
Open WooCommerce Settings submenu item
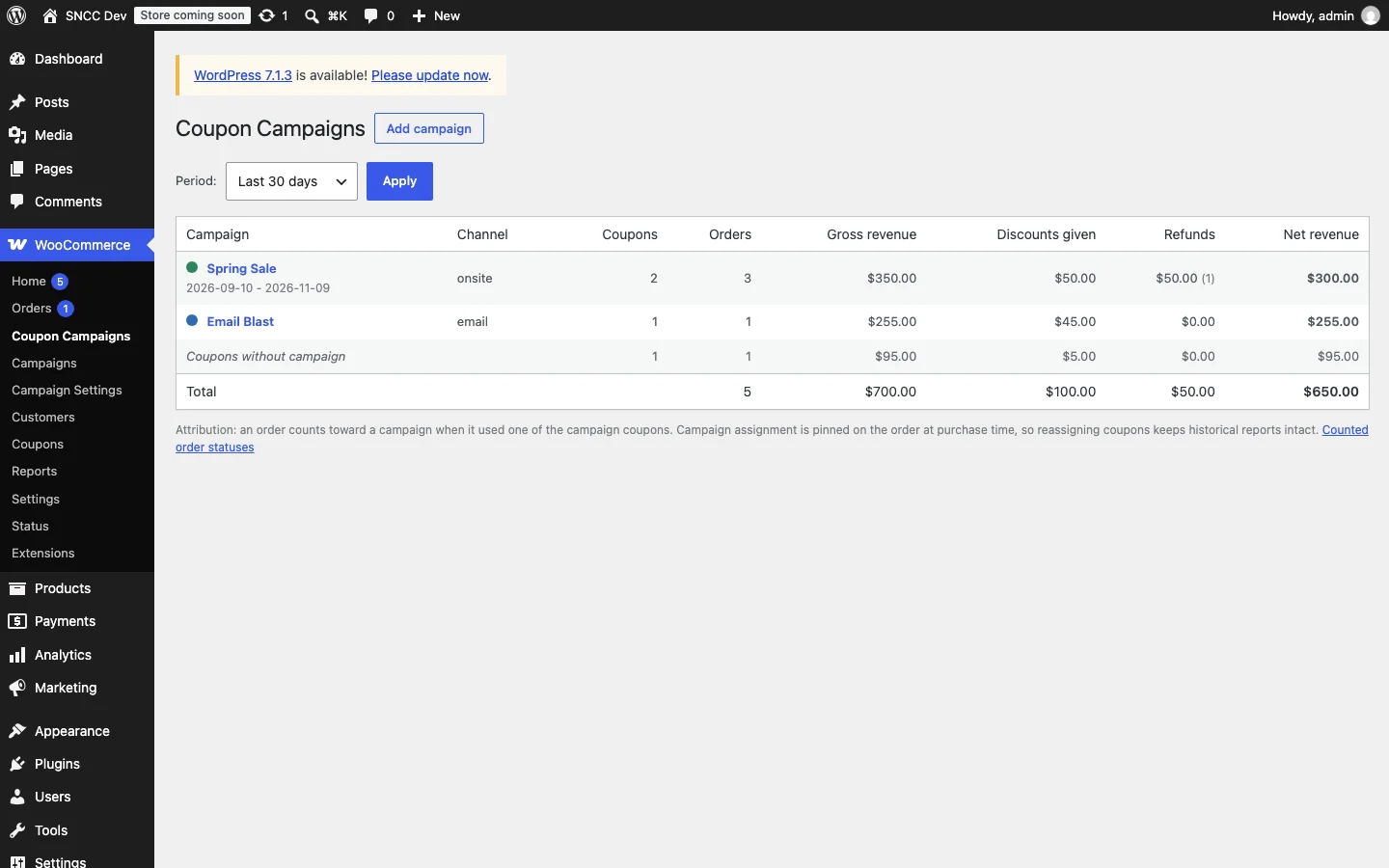[x=36, y=499]
